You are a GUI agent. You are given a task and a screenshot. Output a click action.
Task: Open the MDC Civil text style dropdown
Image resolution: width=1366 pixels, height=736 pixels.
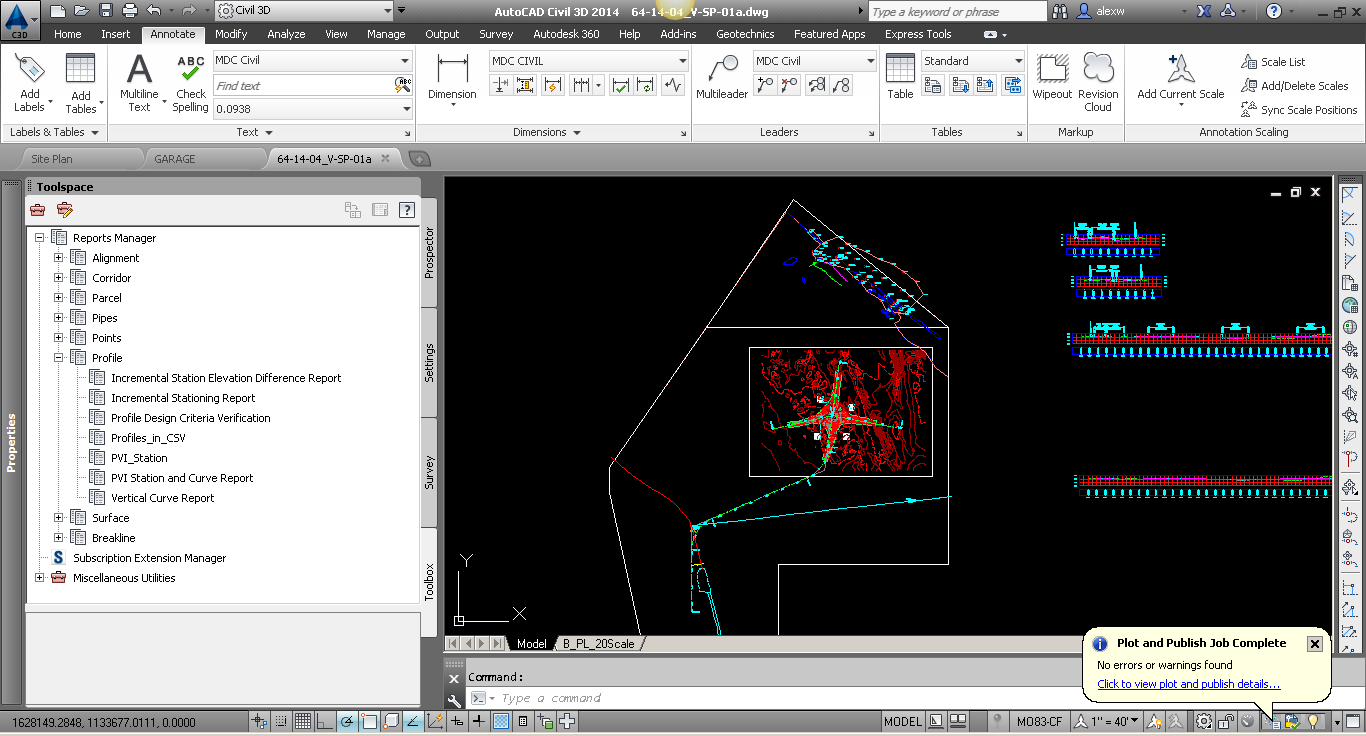[x=403, y=60]
